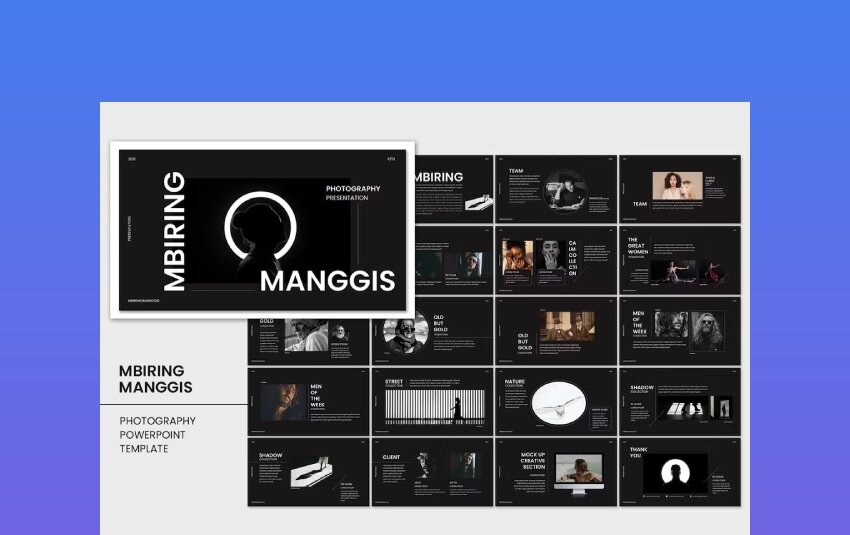Click the Photography PowerPoint Template subtitle
This screenshot has width=850, height=535.
click(158, 434)
